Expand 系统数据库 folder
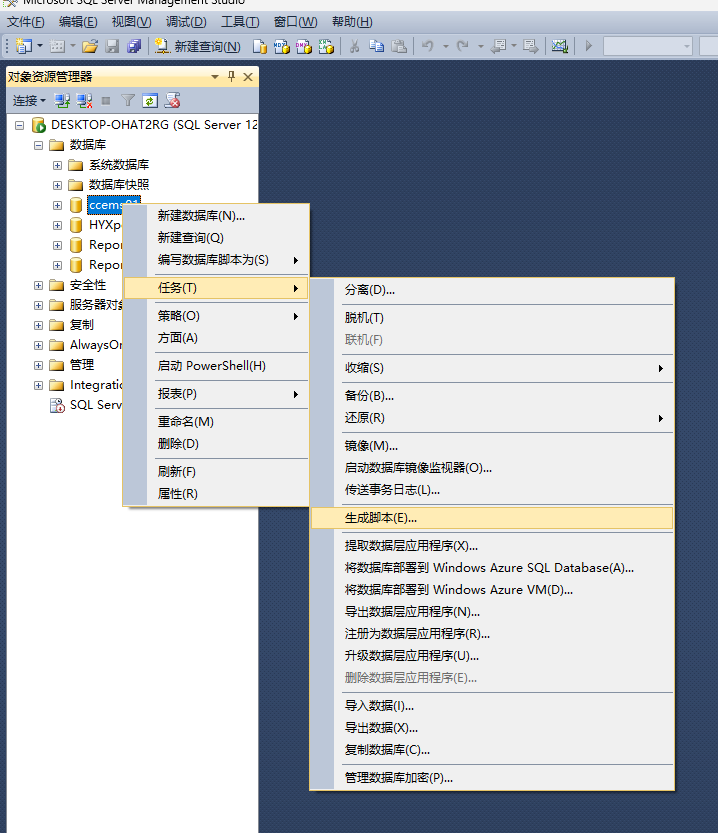The height and width of the screenshot is (833, 718). (57, 165)
